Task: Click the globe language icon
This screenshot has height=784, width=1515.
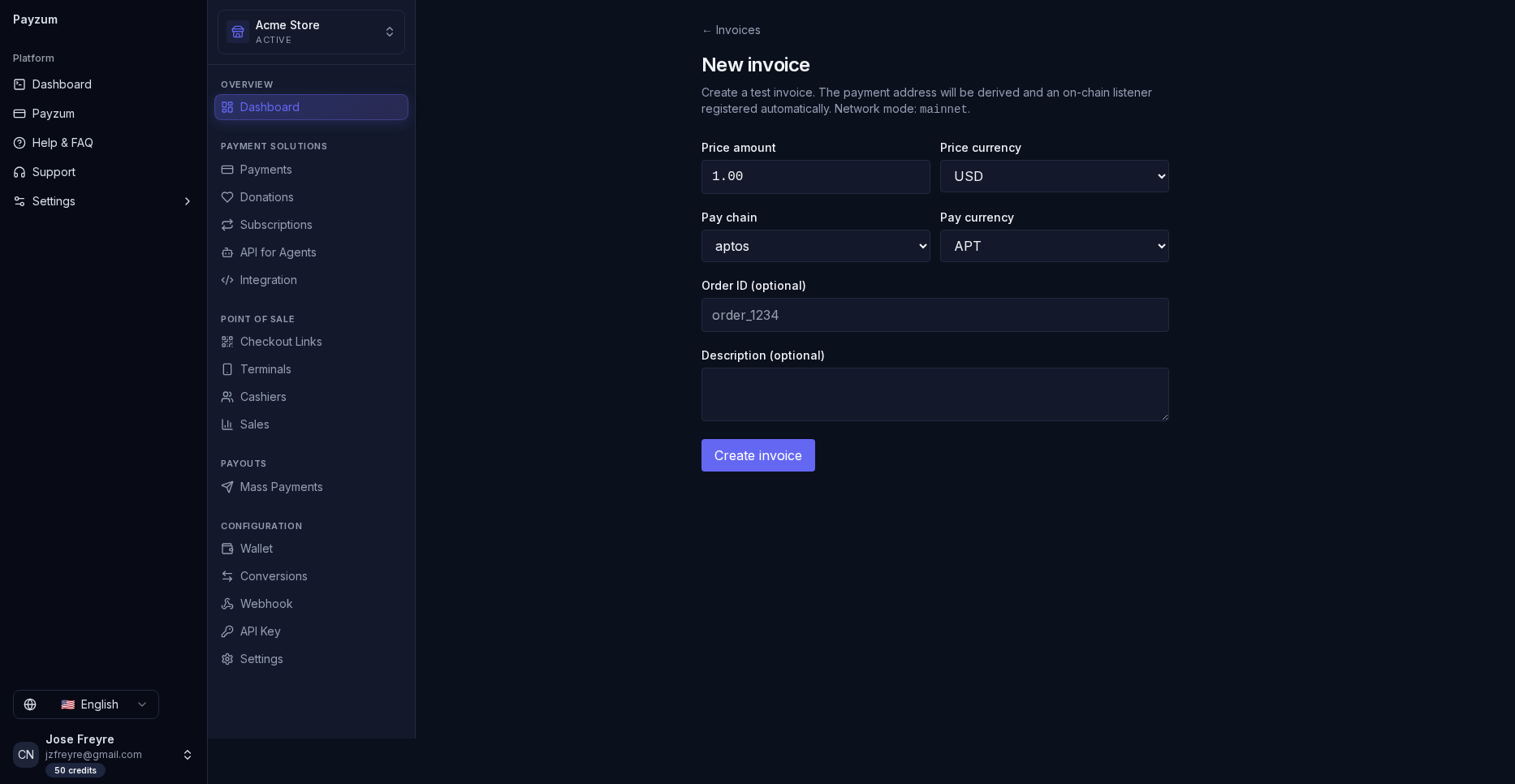Action: tap(30, 704)
